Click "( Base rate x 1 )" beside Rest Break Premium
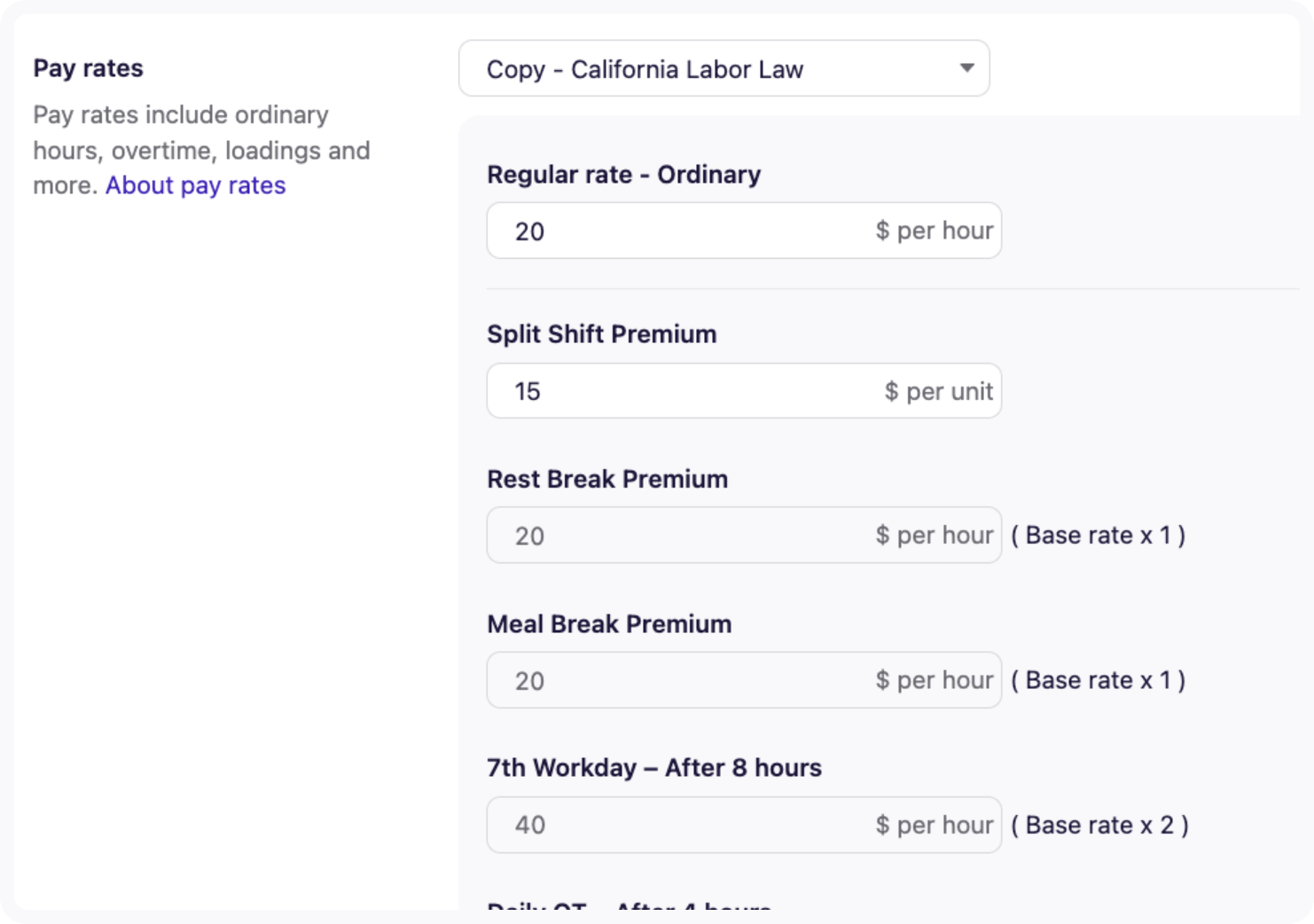1314x924 pixels. (x=1098, y=536)
